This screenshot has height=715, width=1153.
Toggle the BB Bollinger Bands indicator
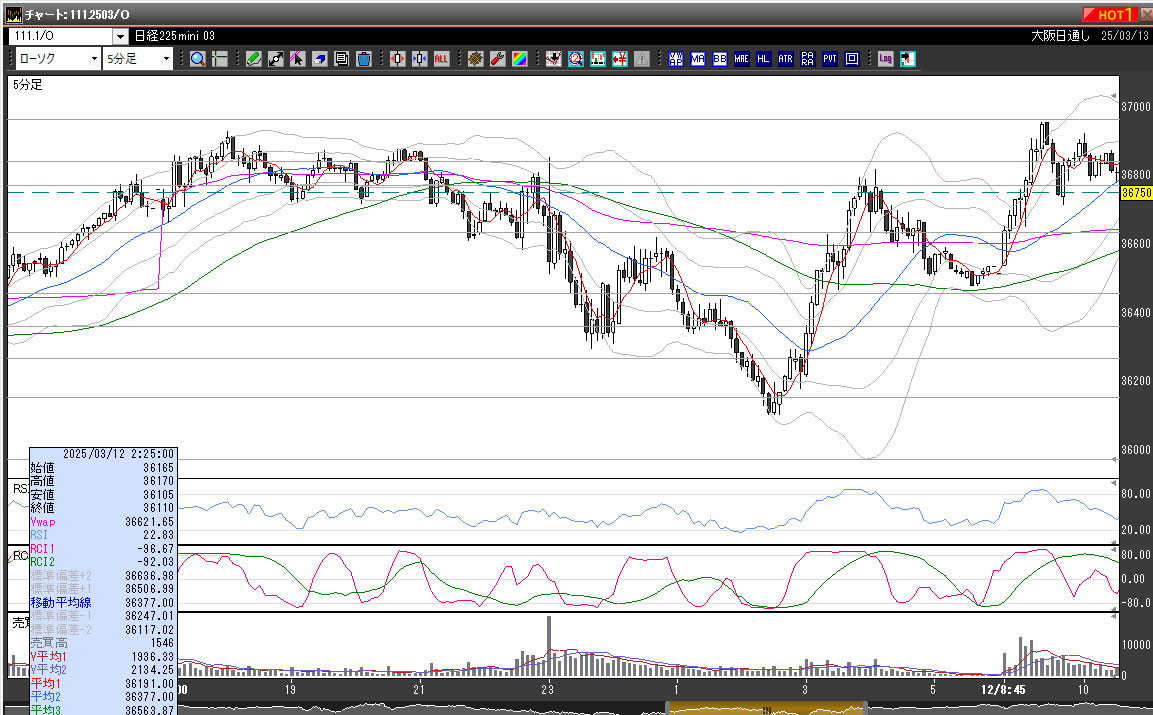click(720, 59)
